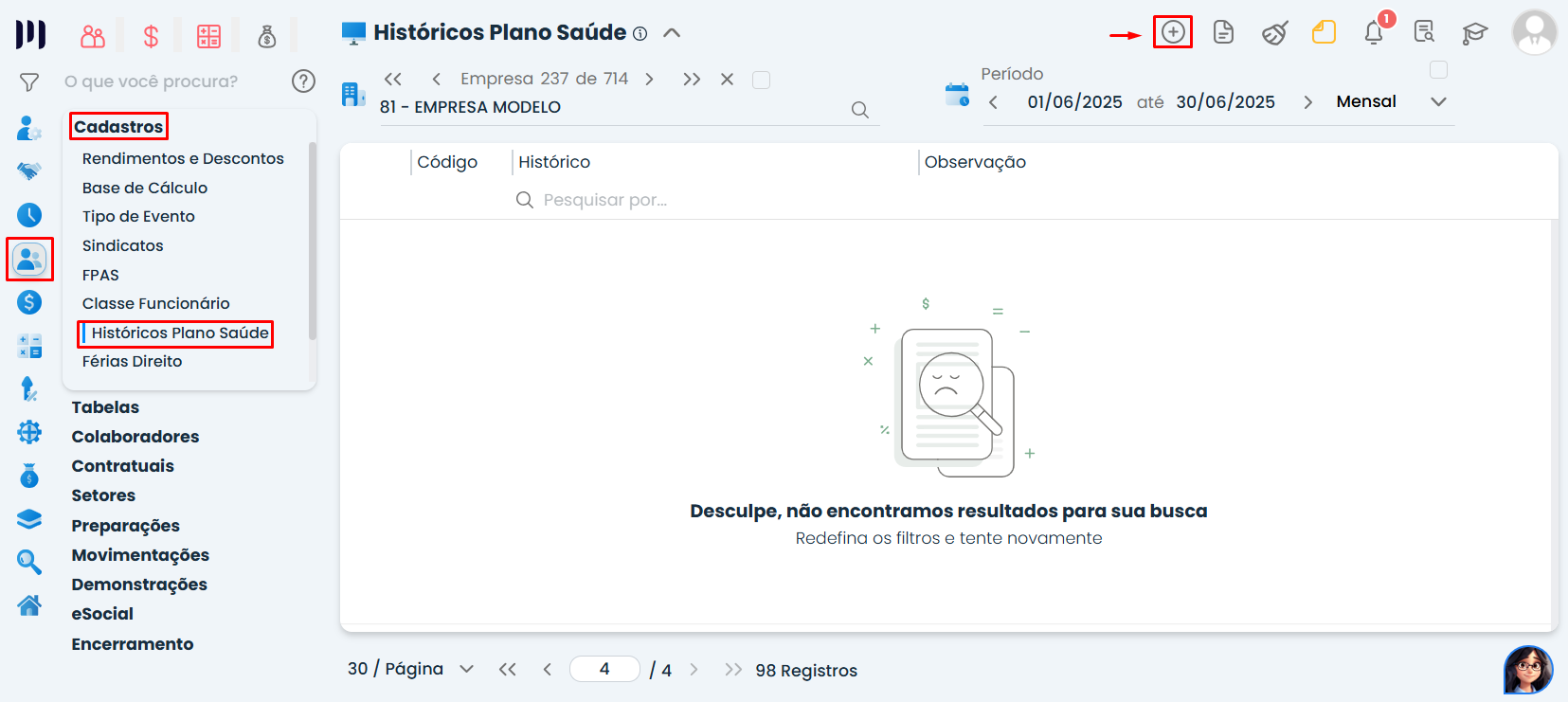Go to the first page of records
Viewport: 1568px width, 702px height.
coord(508,670)
